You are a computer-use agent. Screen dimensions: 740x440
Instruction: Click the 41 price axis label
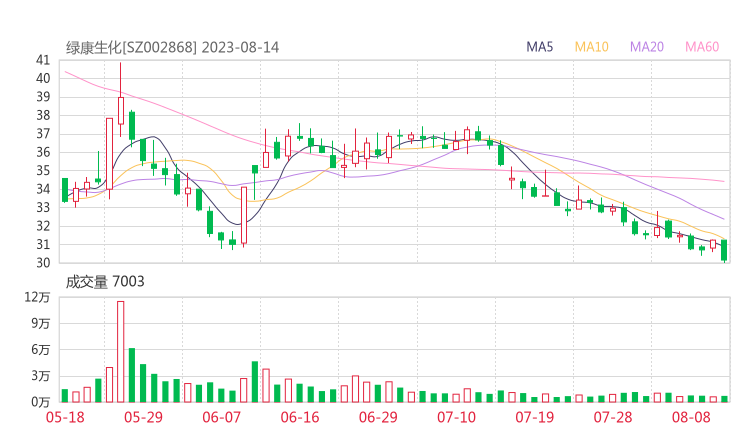click(43, 60)
